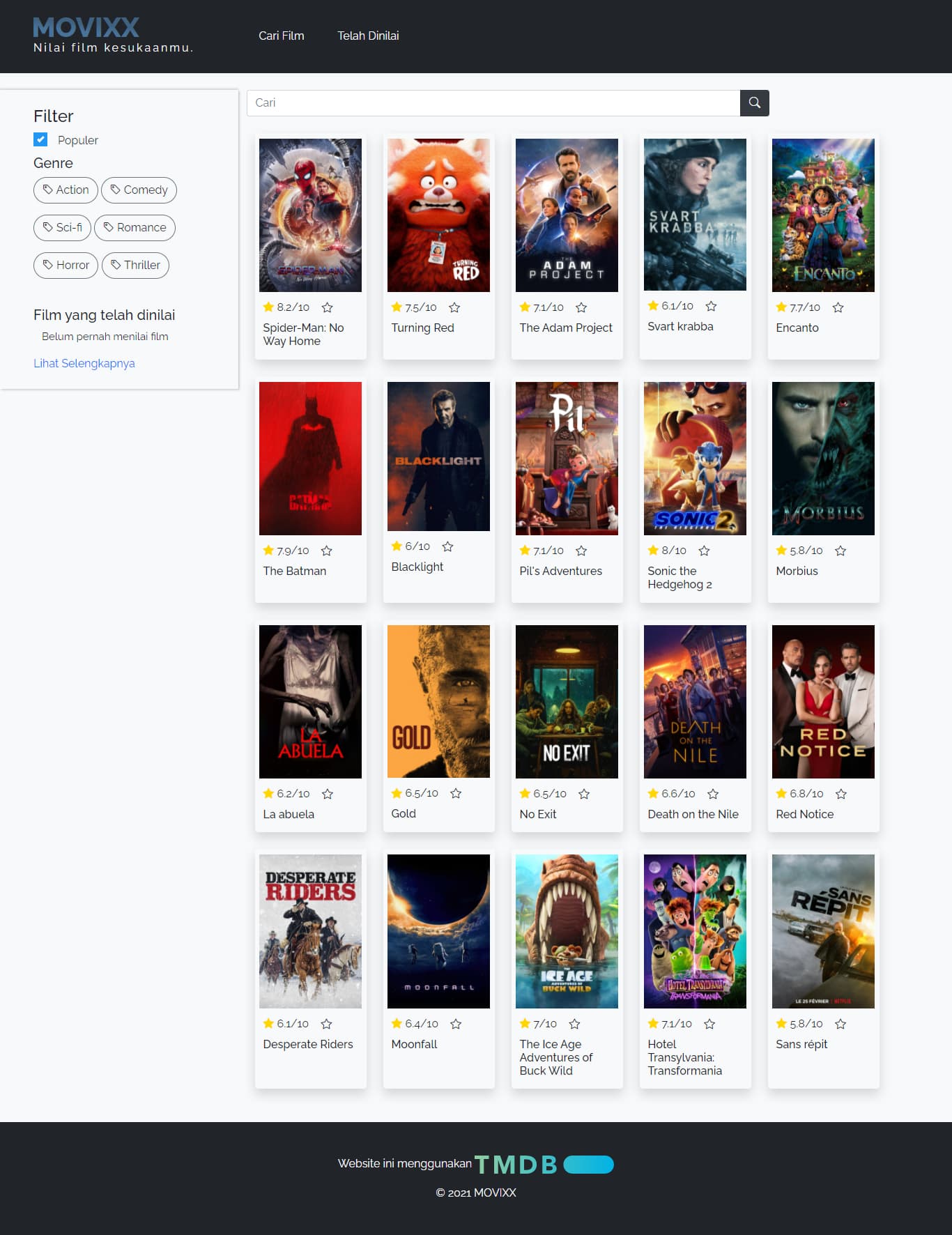
Task: Open the Encanto title link
Action: (x=797, y=328)
